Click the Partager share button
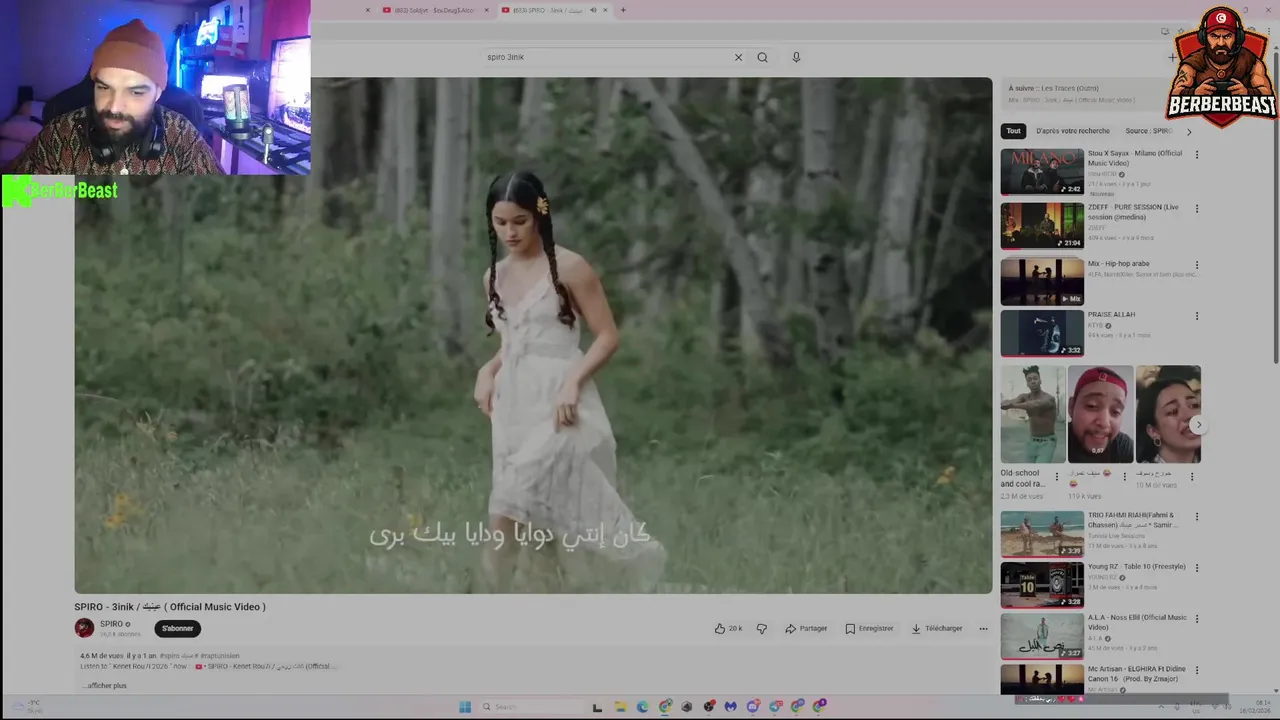This screenshot has width=1280, height=720. (x=806, y=628)
